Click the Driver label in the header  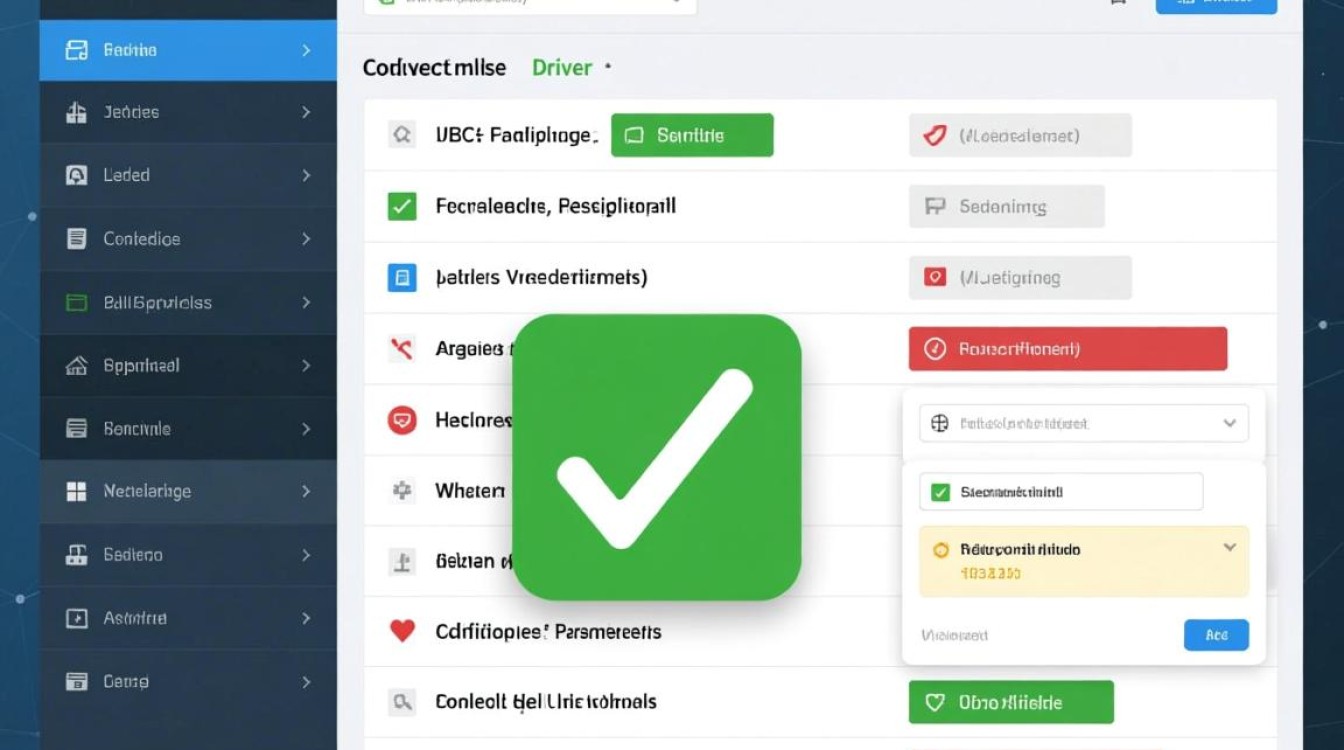(x=562, y=68)
